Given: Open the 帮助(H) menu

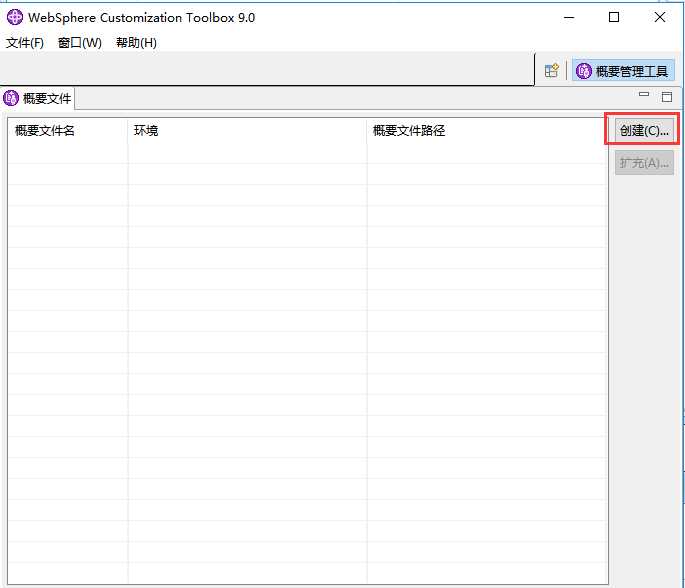Looking at the screenshot, I should tap(136, 42).
